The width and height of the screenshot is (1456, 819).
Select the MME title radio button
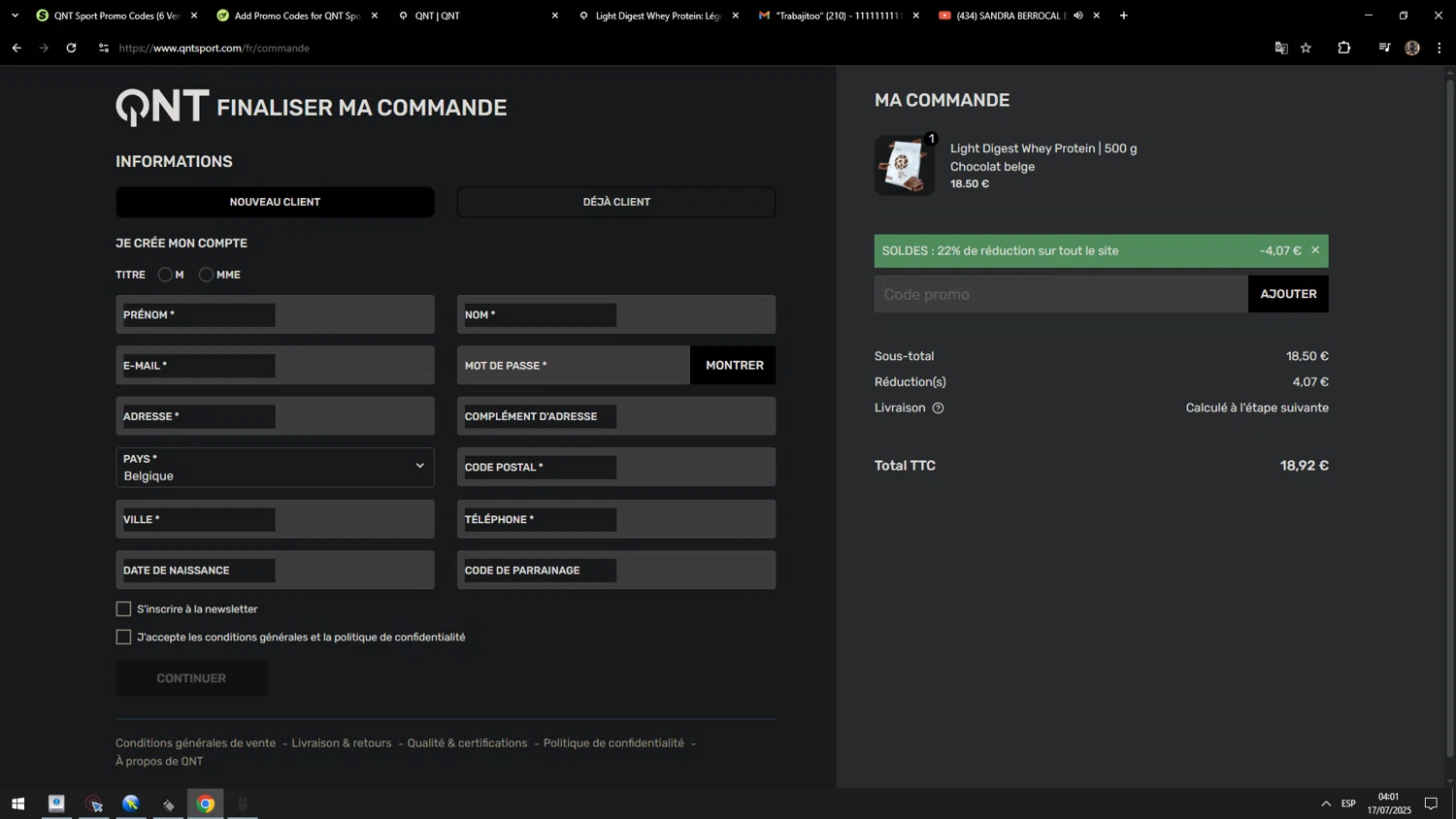[206, 275]
